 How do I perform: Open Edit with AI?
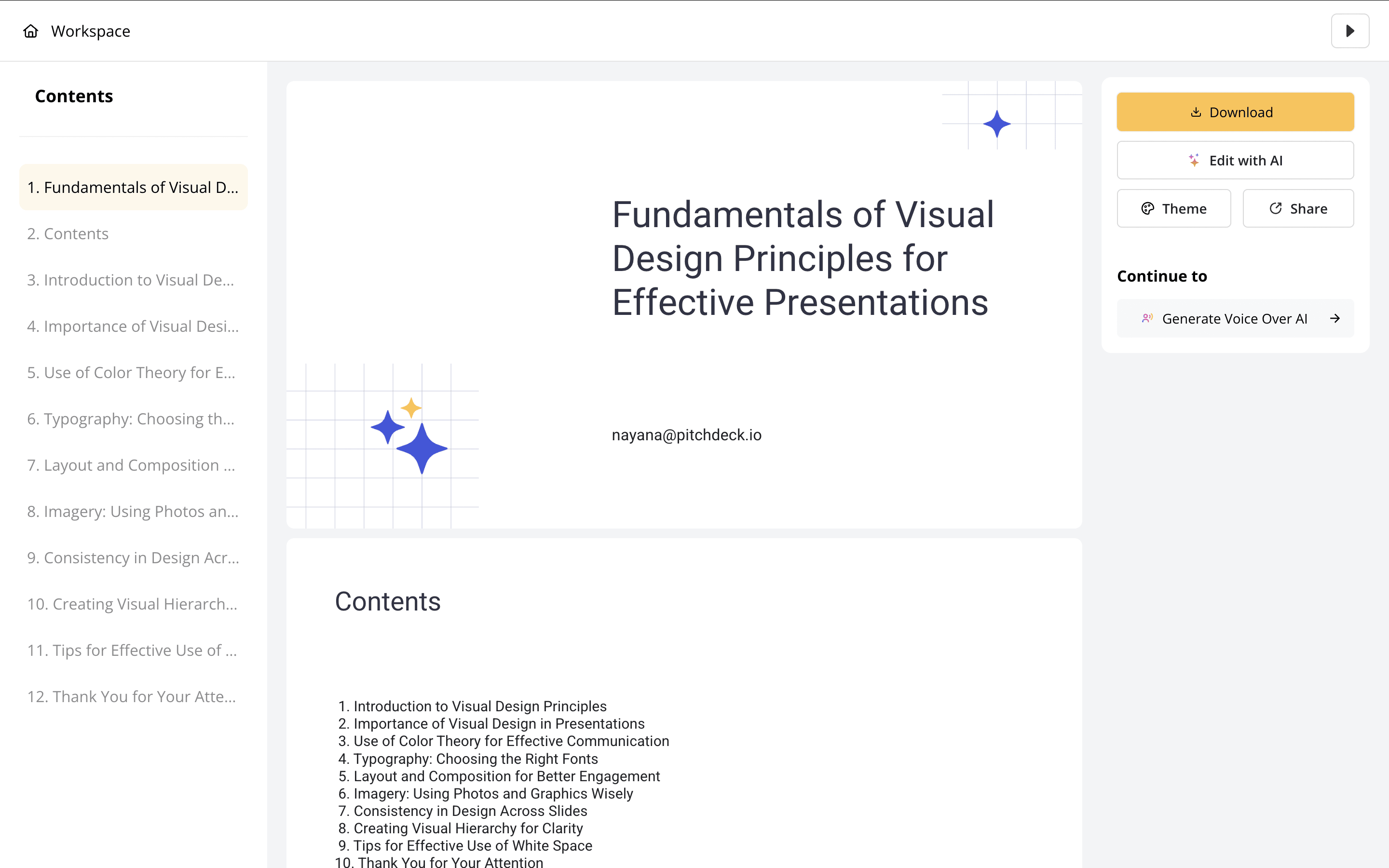(1235, 160)
